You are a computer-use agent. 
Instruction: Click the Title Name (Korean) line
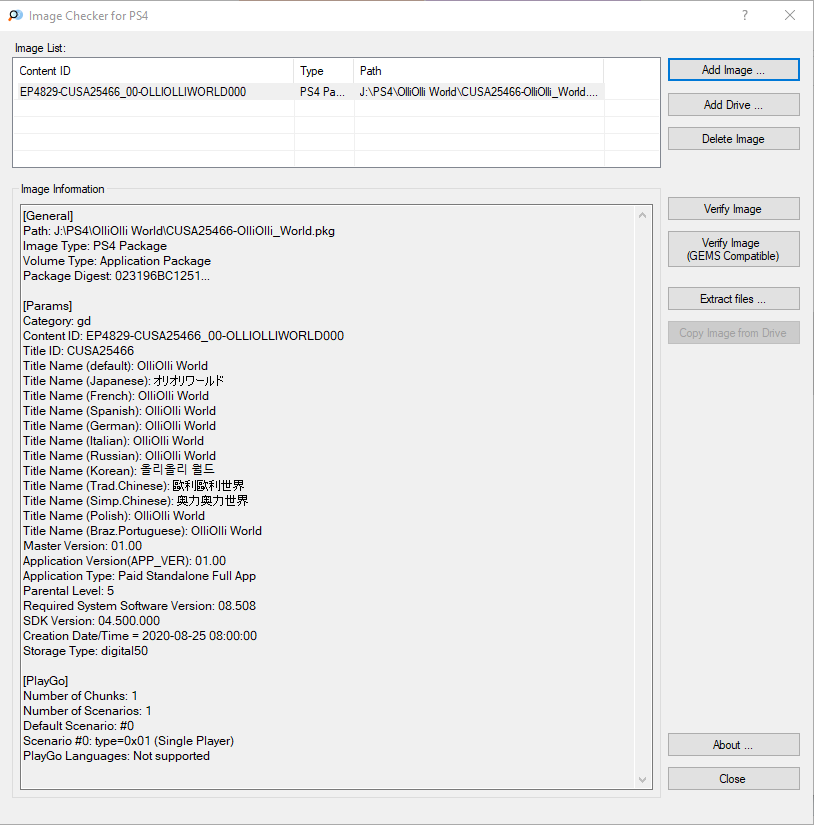click(x=119, y=471)
